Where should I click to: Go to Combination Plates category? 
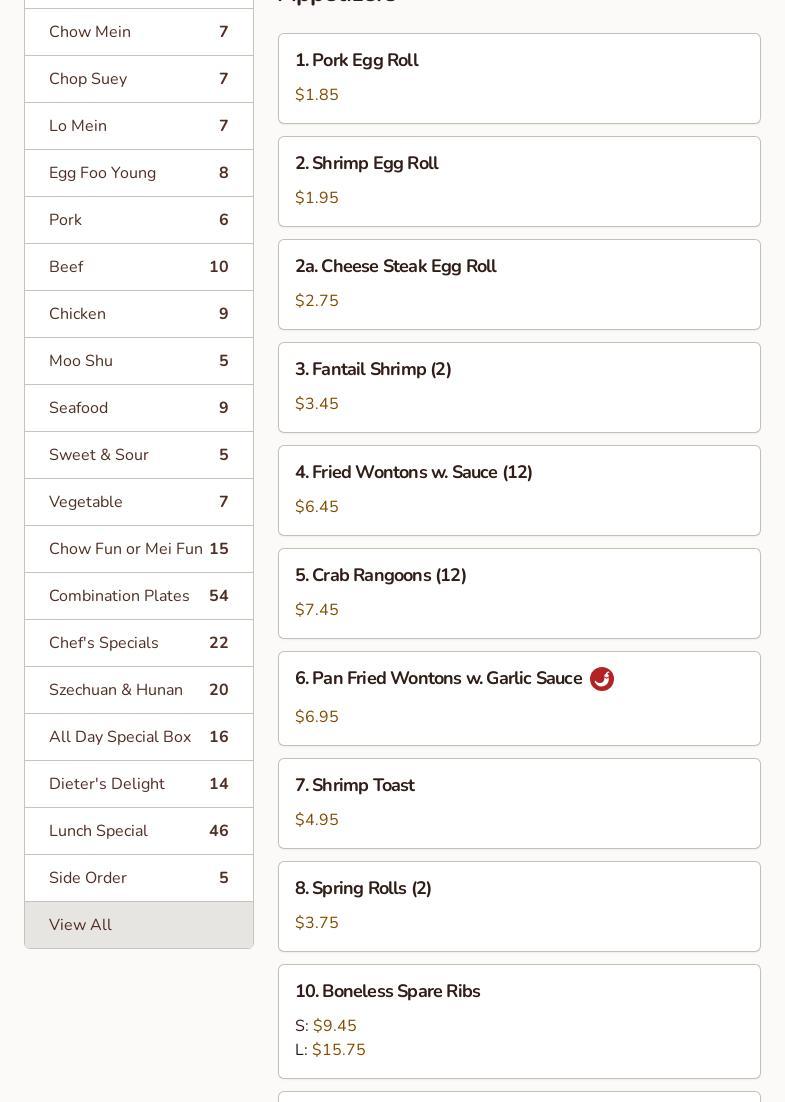138,596
